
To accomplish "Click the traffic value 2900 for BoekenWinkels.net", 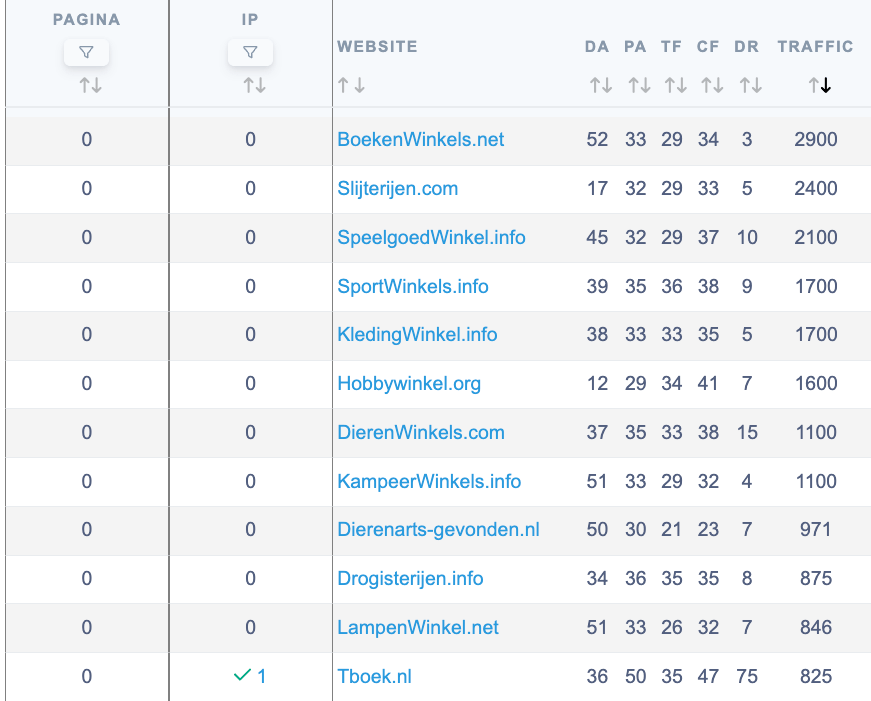I will point(815,140).
